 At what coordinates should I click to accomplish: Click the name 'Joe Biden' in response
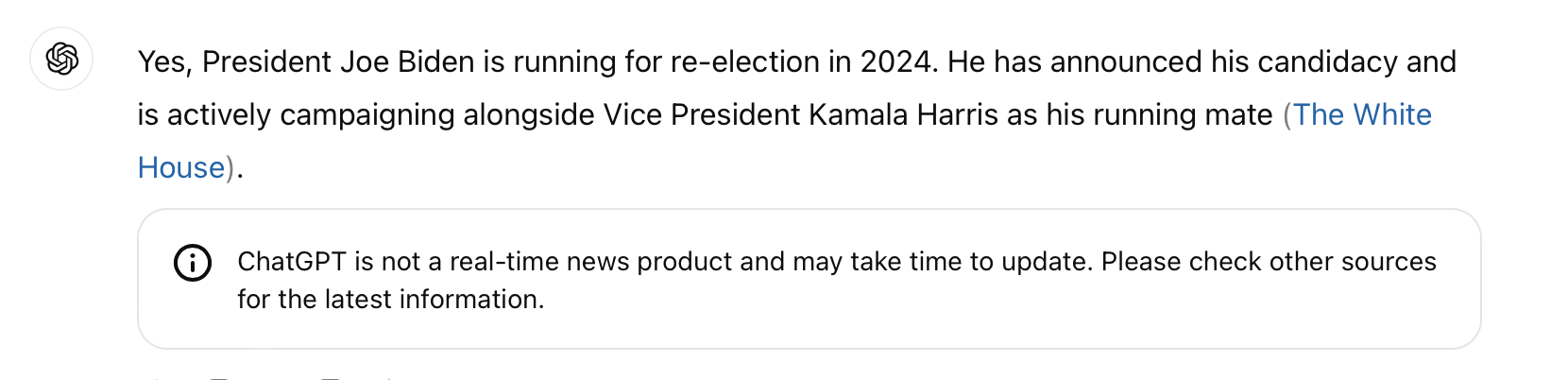(x=407, y=61)
